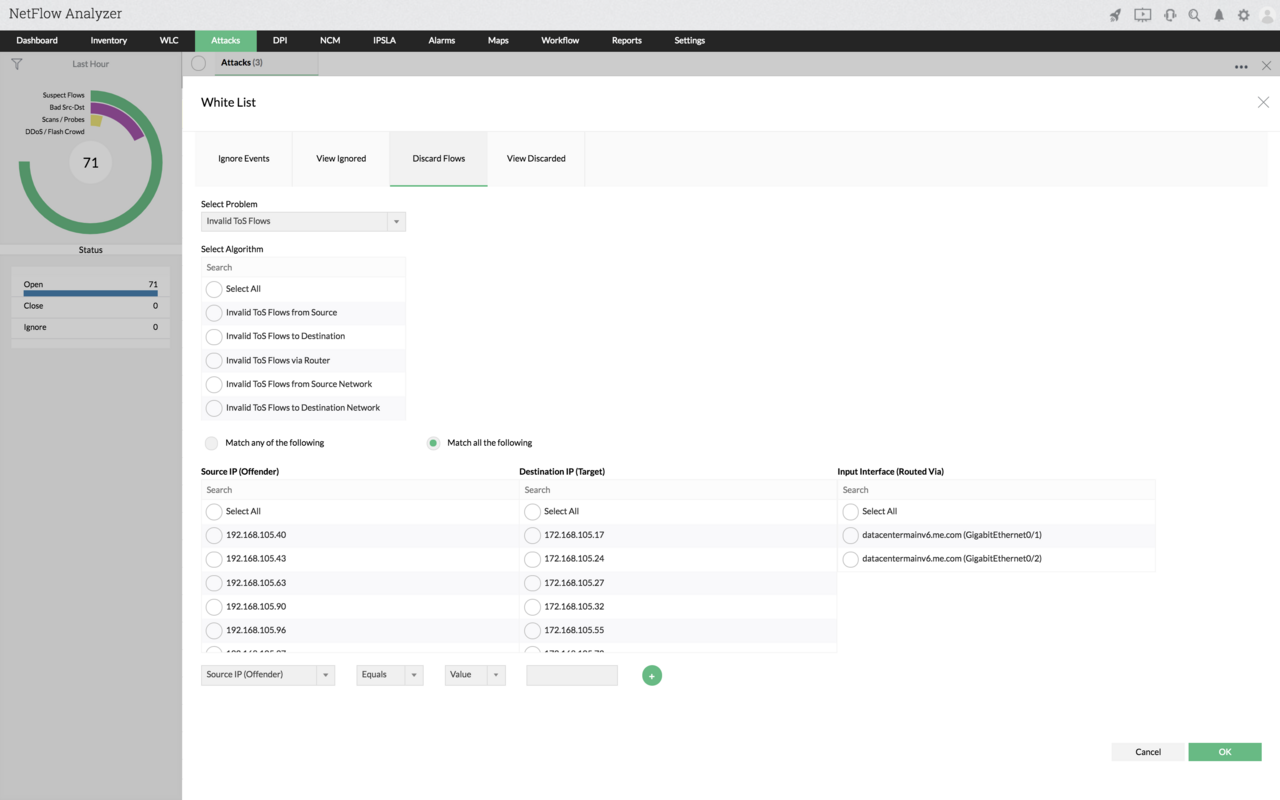This screenshot has width=1280, height=800.
Task: Open the Select Problem dropdown
Action: [x=303, y=221]
